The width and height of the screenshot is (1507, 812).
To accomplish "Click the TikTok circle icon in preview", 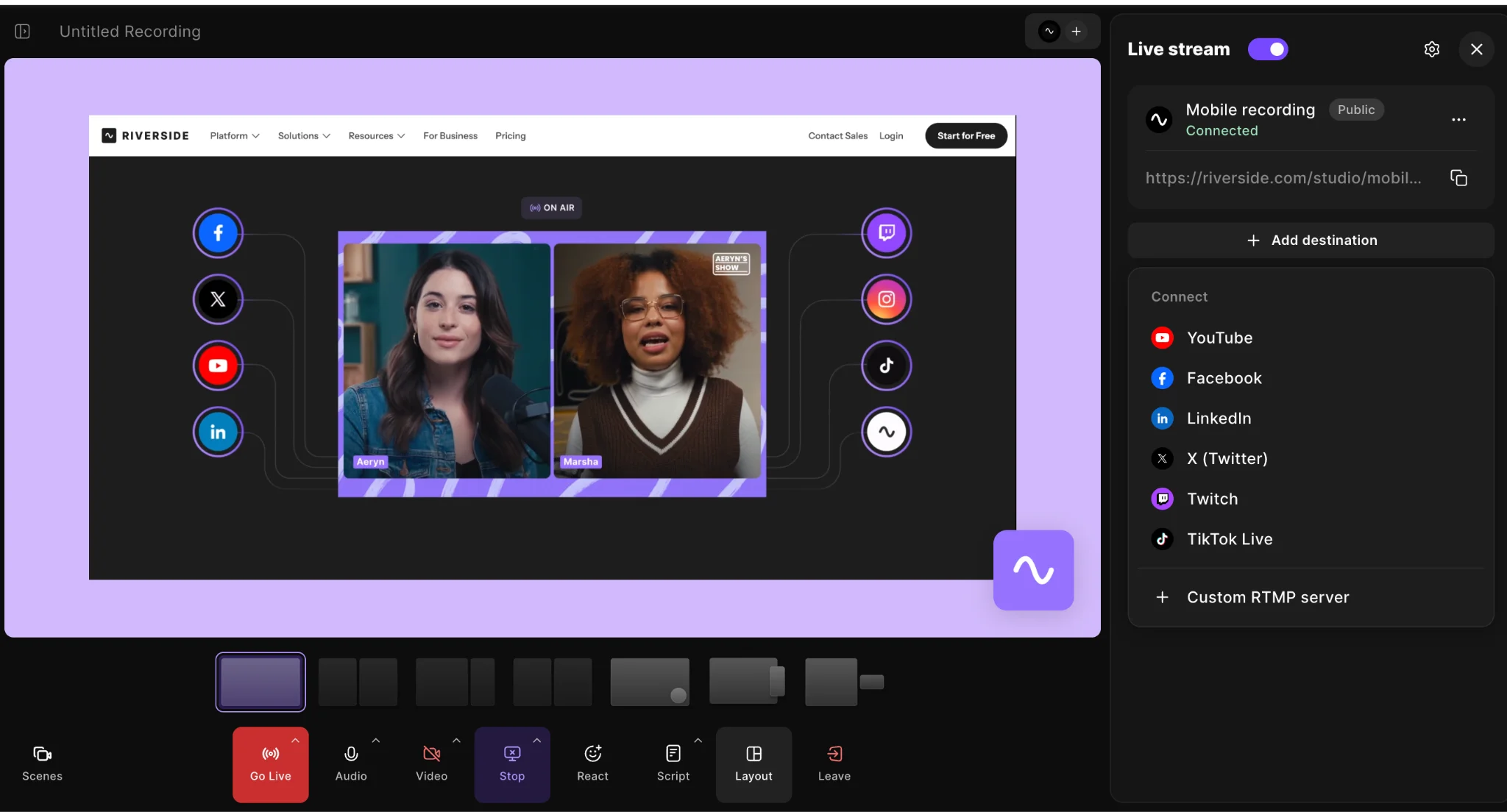I will (x=887, y=366).
